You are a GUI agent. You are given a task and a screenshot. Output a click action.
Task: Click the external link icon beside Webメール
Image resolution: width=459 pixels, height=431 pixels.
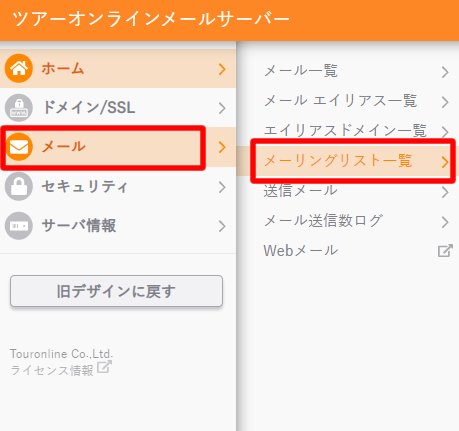[445, 251]
